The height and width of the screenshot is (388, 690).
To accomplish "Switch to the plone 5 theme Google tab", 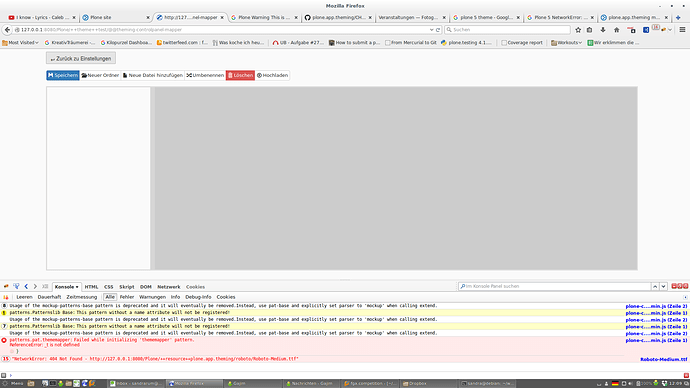I will [486, 18].
